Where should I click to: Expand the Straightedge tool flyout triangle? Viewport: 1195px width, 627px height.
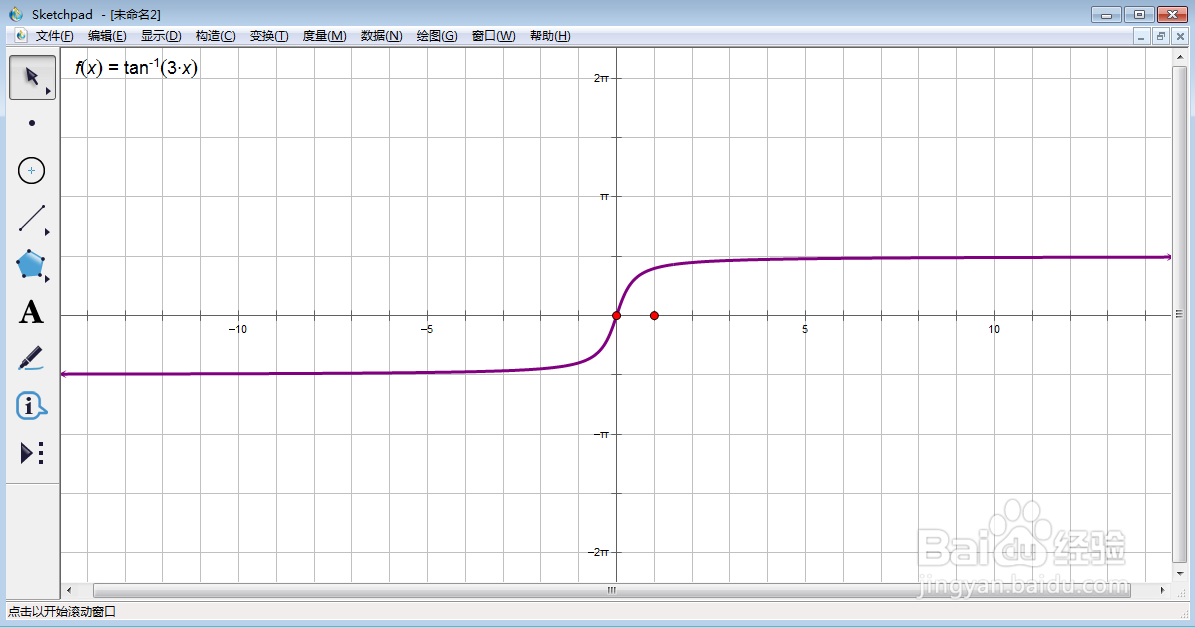[46, 233]
